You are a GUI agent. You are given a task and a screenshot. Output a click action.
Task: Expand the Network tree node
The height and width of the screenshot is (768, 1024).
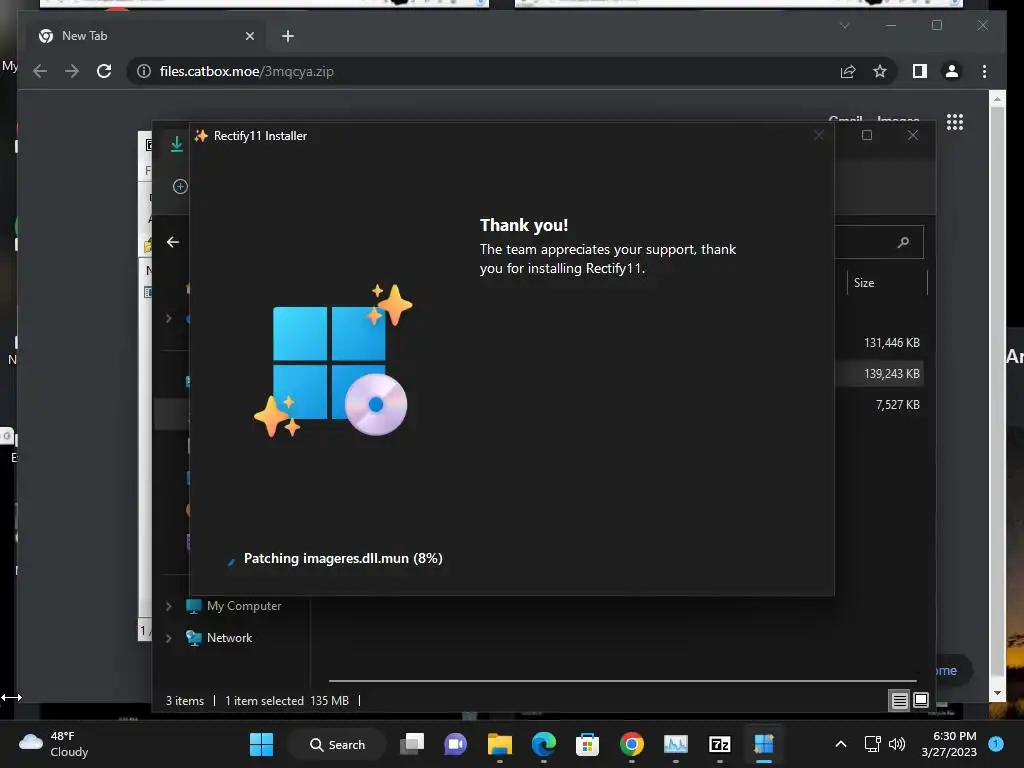168,638
